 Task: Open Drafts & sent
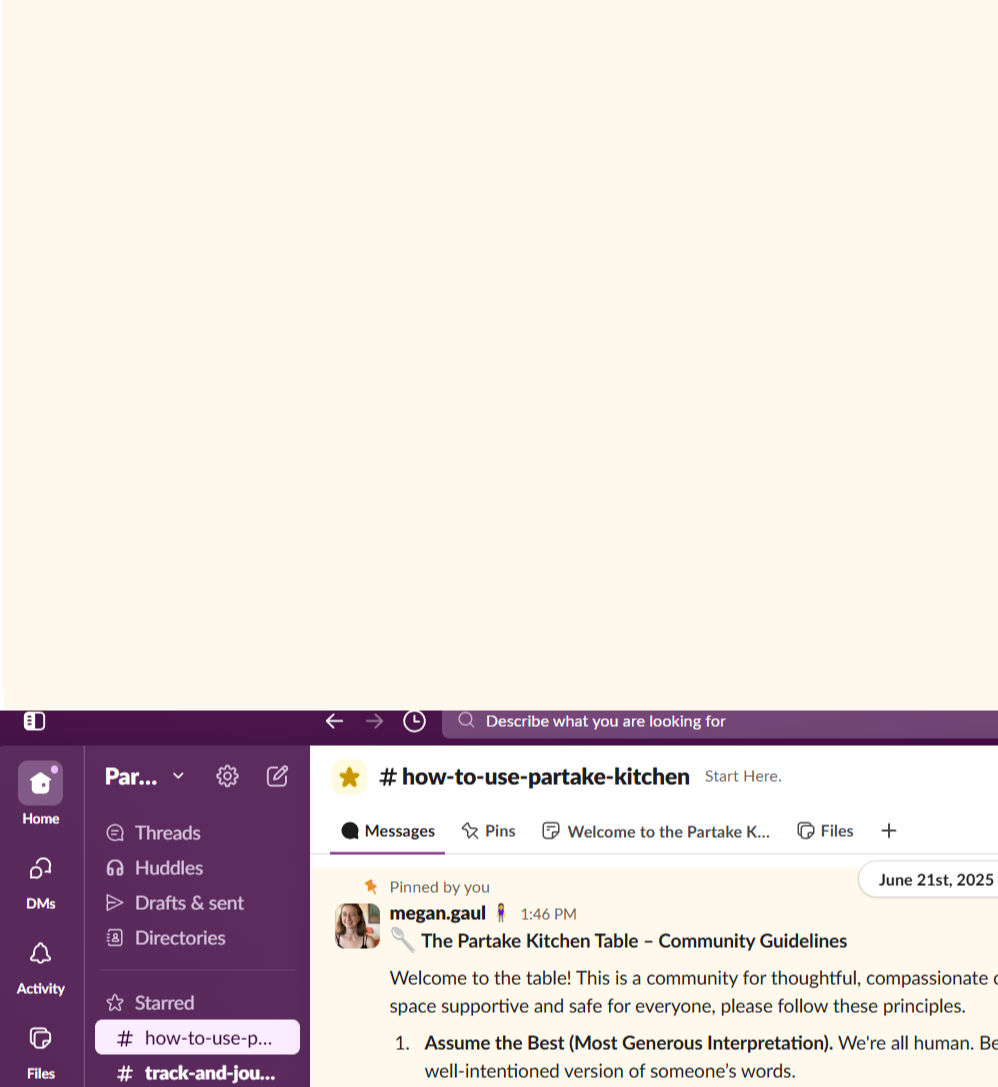[x=198, y=903]
